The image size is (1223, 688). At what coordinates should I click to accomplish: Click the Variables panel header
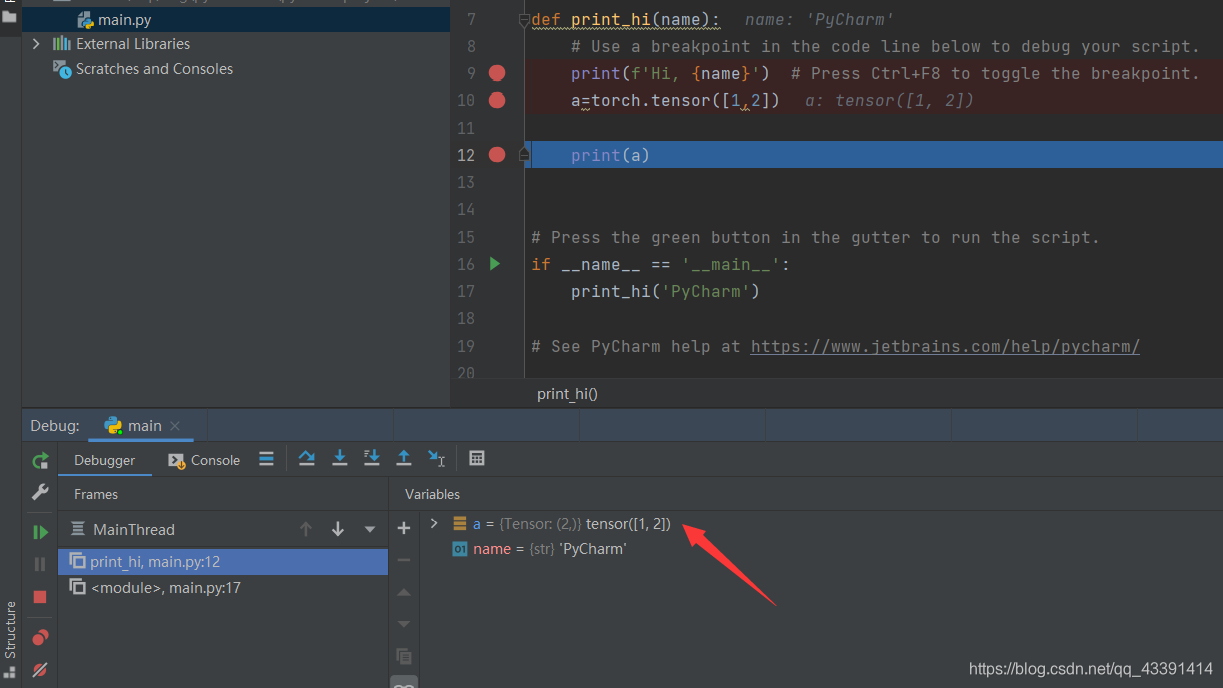coord(432,494)
